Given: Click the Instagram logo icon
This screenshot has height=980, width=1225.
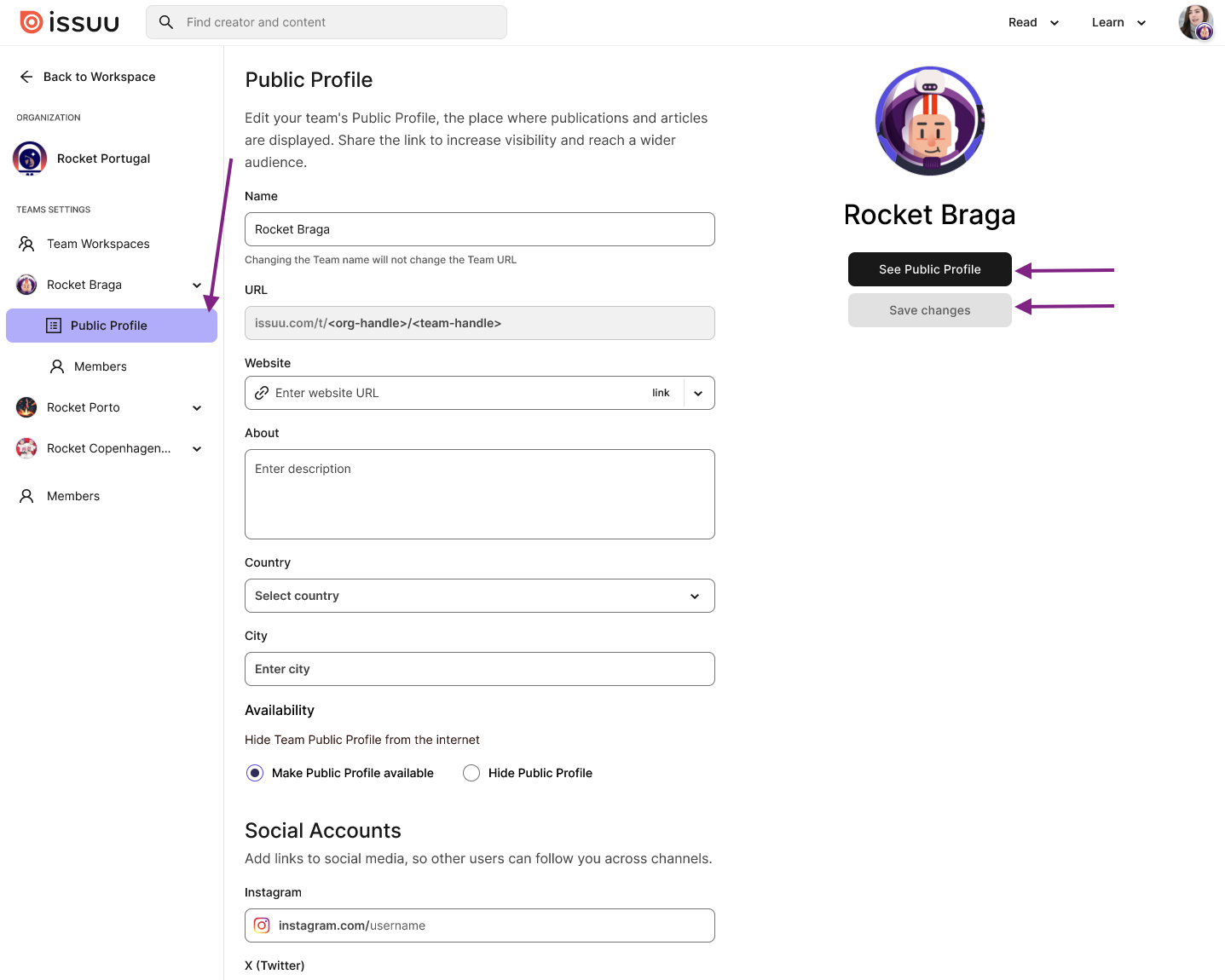Looking at the screenshot, I should (262, 925).
